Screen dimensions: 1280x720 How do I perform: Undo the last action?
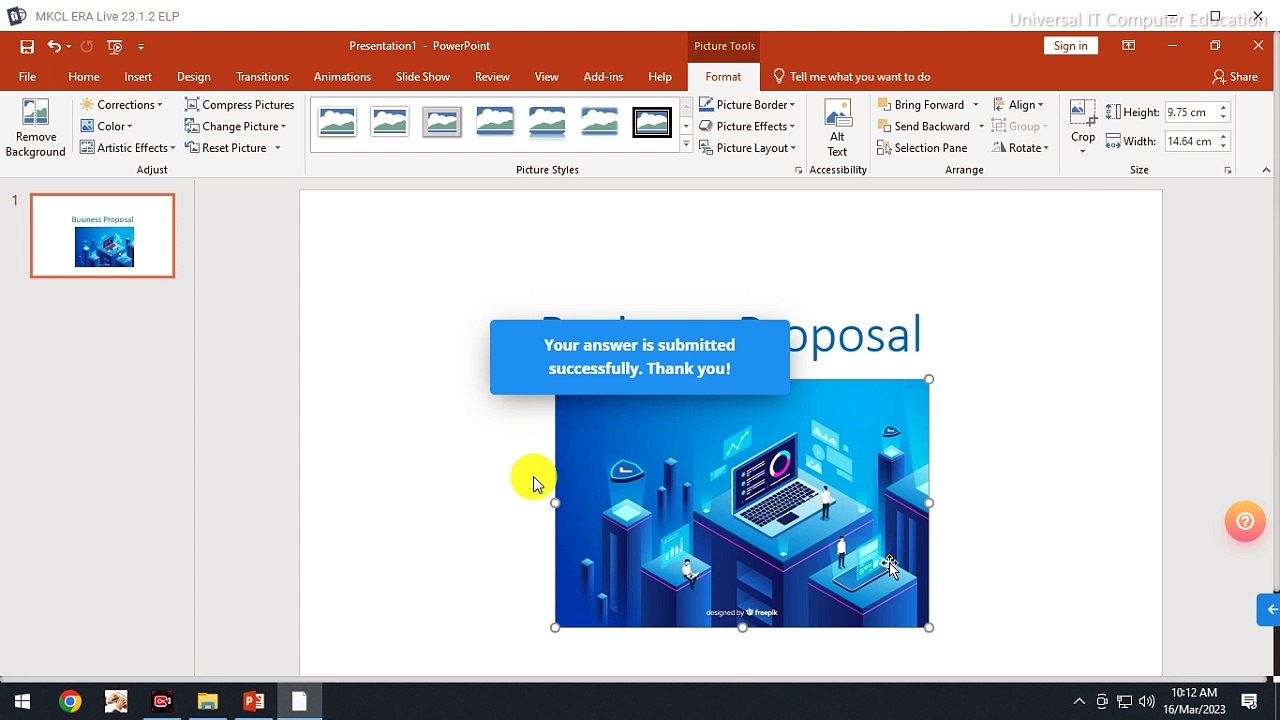54,46
